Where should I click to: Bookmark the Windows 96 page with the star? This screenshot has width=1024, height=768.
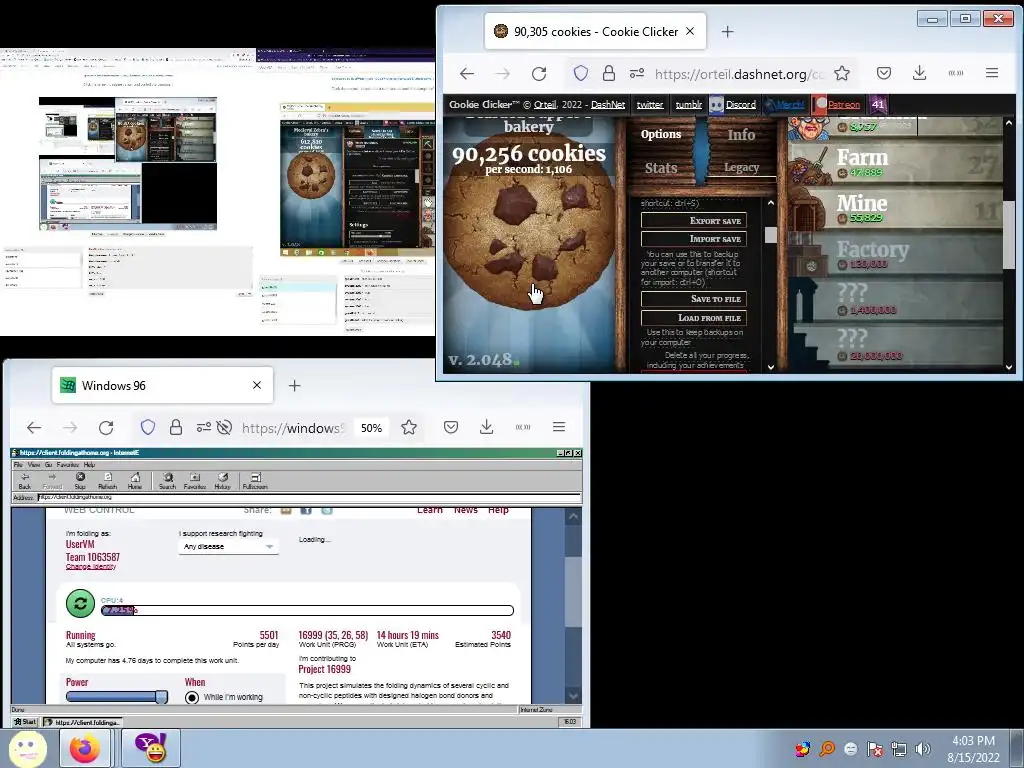click(x=409, y=427)
